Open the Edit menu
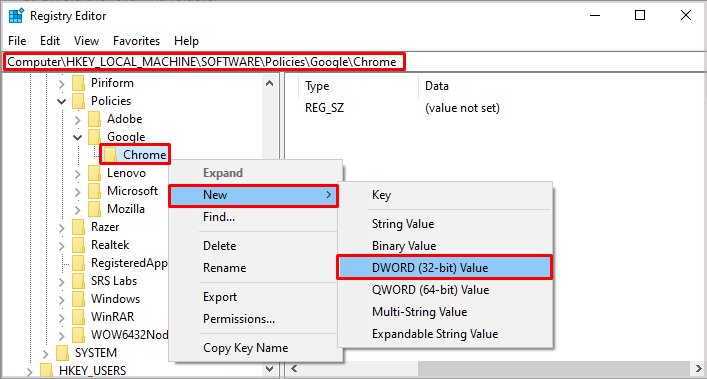This screenshot has width=707, height=379. point(50,41)
